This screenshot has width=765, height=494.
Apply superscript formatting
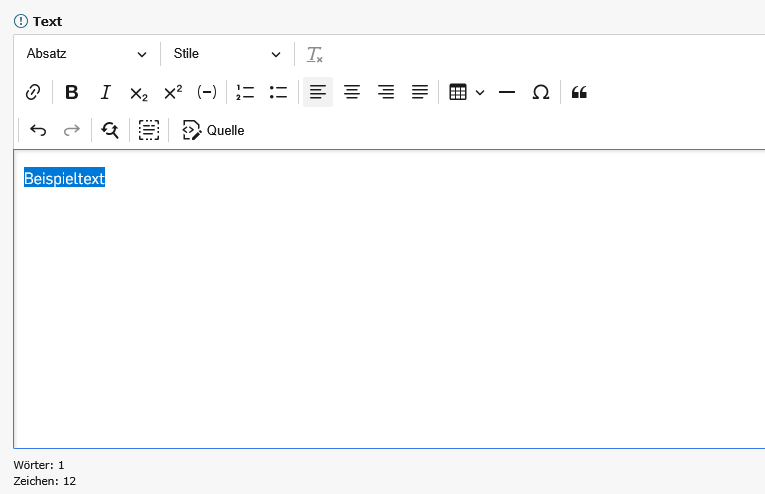point(173,92)
